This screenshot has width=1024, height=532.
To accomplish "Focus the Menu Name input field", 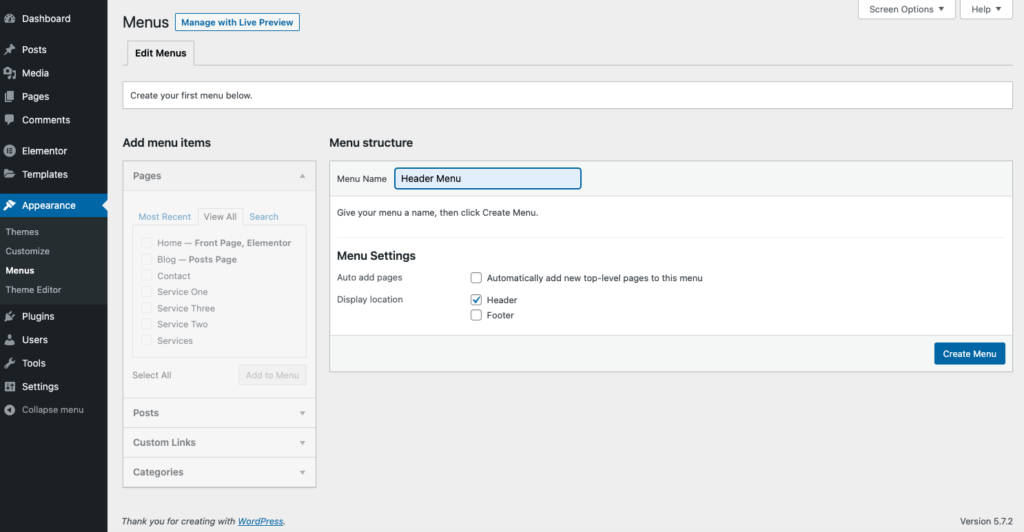I will (x=487, y=179).
